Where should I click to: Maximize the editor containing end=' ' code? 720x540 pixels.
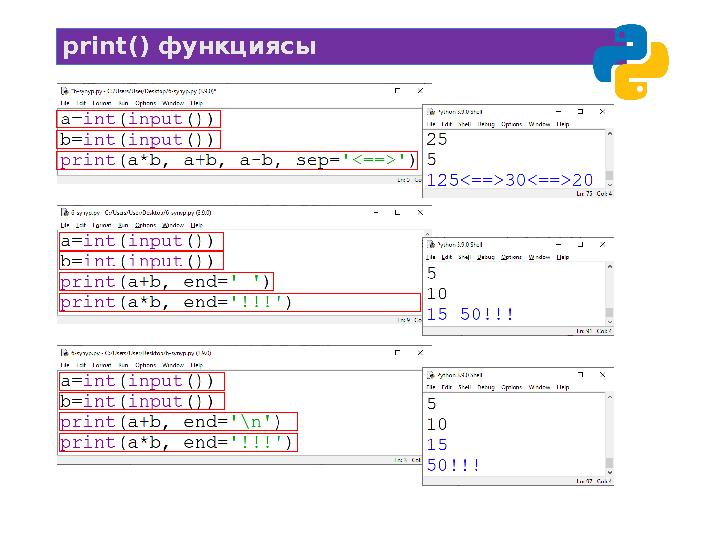tap(397, 213)
